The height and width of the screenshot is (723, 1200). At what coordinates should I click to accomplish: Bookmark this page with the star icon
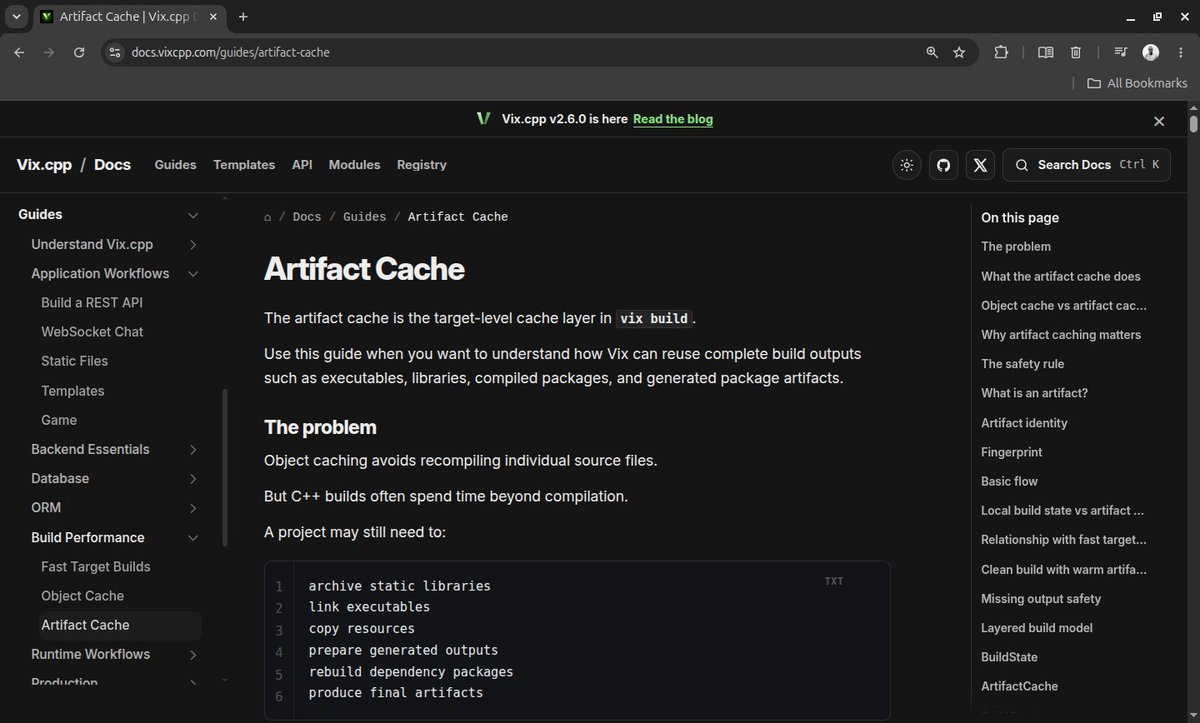point(959,52)
